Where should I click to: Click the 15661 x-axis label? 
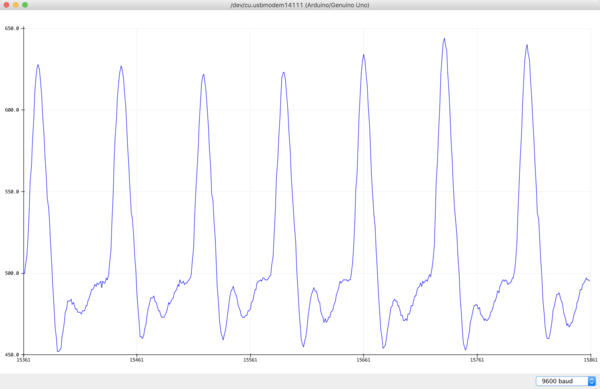pos(363,360)
